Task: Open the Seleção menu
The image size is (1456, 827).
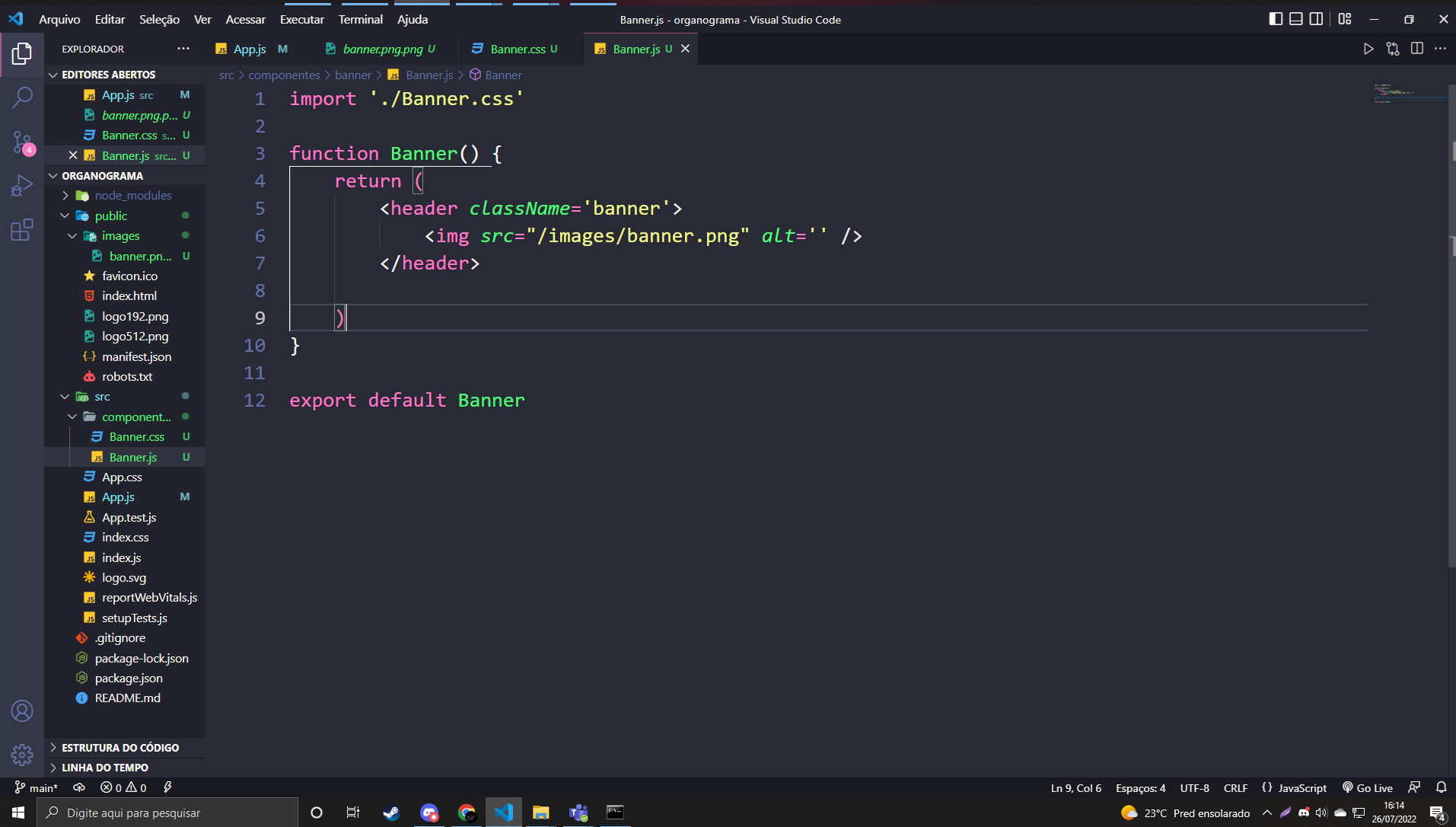Action: (159, 19)
